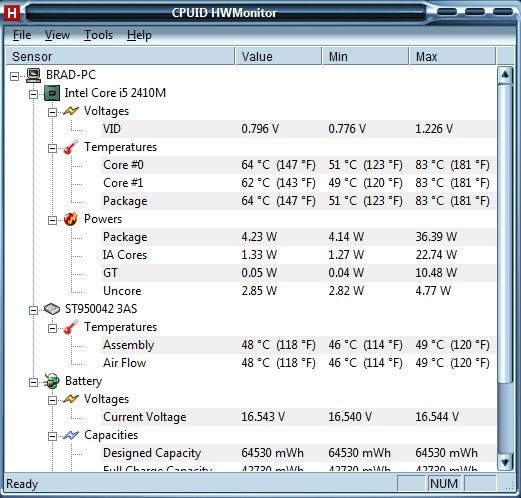Open the File menu
The image size is (521, 498).
click(x=22, y=35)
